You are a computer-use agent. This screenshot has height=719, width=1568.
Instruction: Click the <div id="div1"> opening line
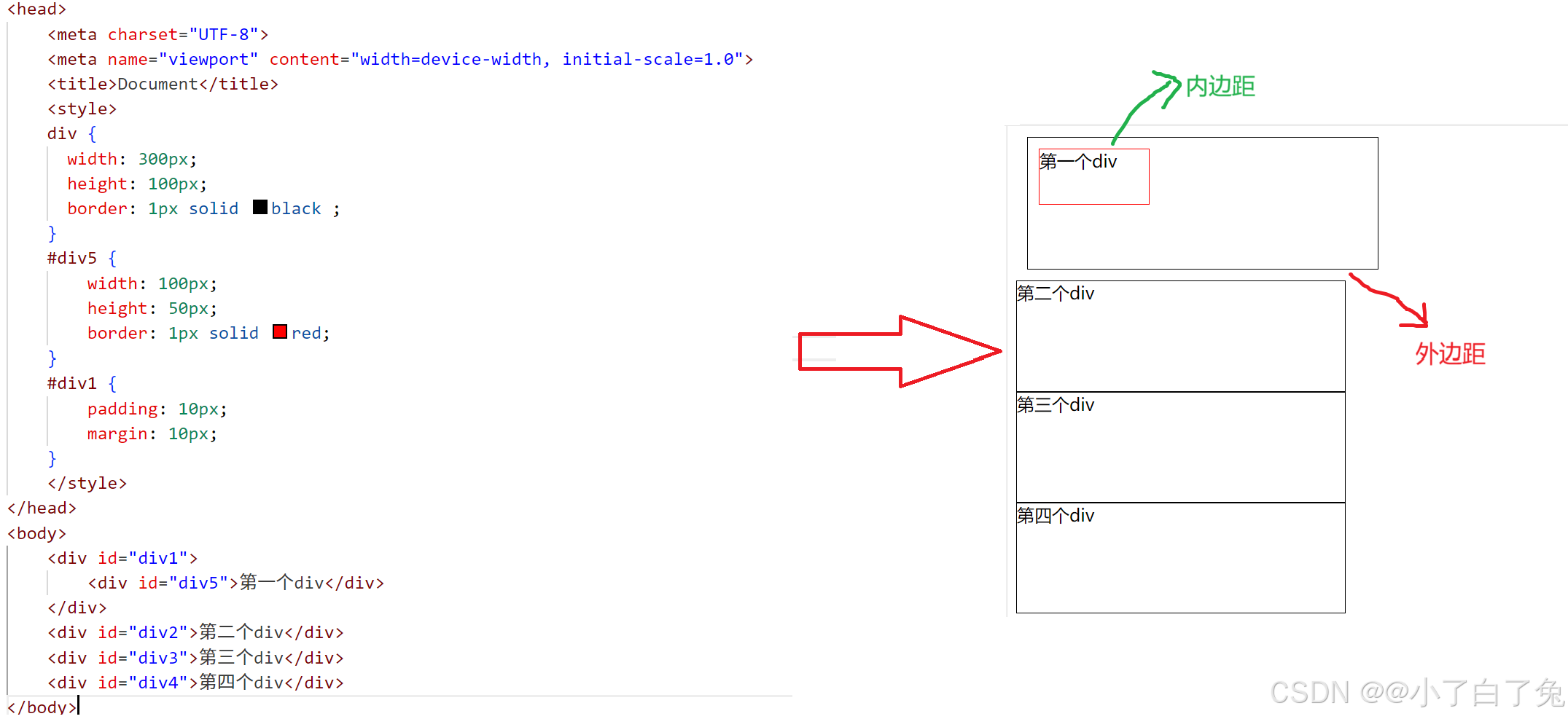122,558
